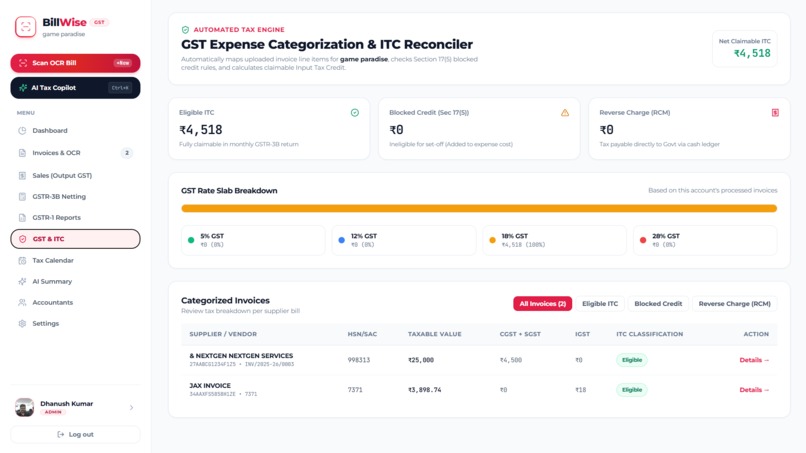Go to Sales (Output GST) page
806x453 pixels.
[x=75, y=175]
